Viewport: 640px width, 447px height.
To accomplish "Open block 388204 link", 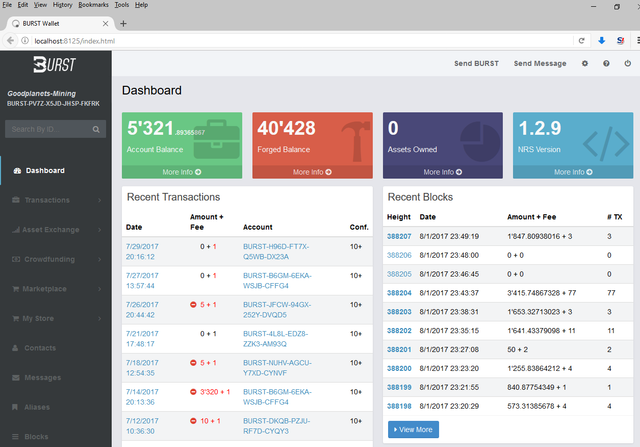I will 399,293.
